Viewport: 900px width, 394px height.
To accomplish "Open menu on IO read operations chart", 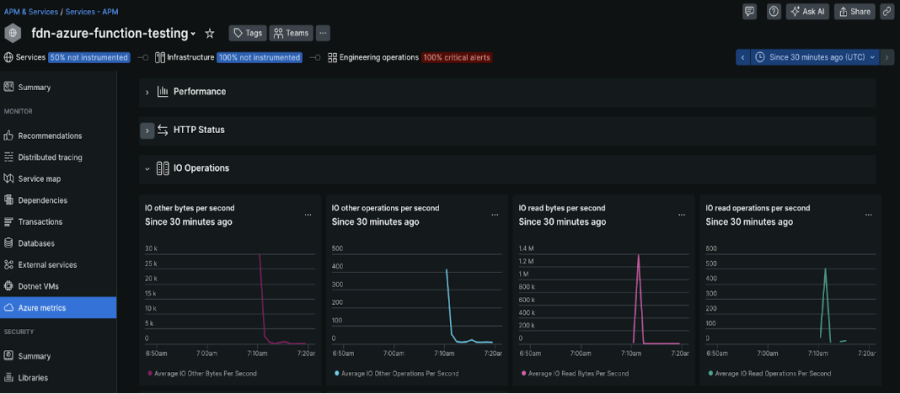I will point(868,215).
